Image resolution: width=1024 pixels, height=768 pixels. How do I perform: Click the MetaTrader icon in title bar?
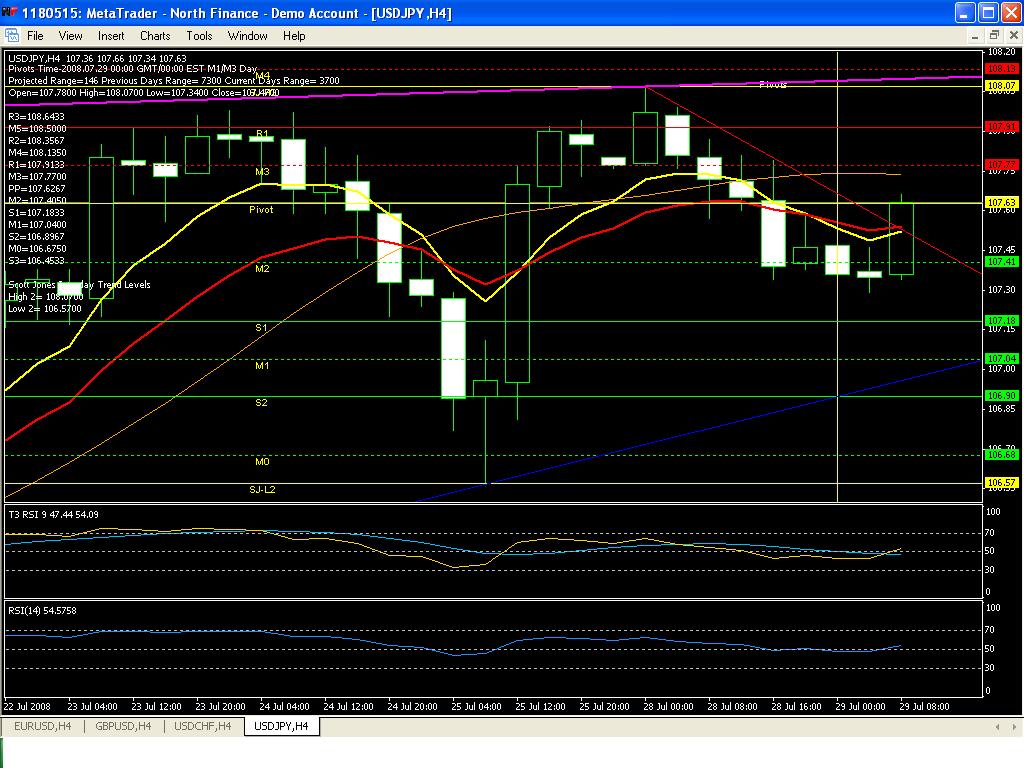click(11, 13)
